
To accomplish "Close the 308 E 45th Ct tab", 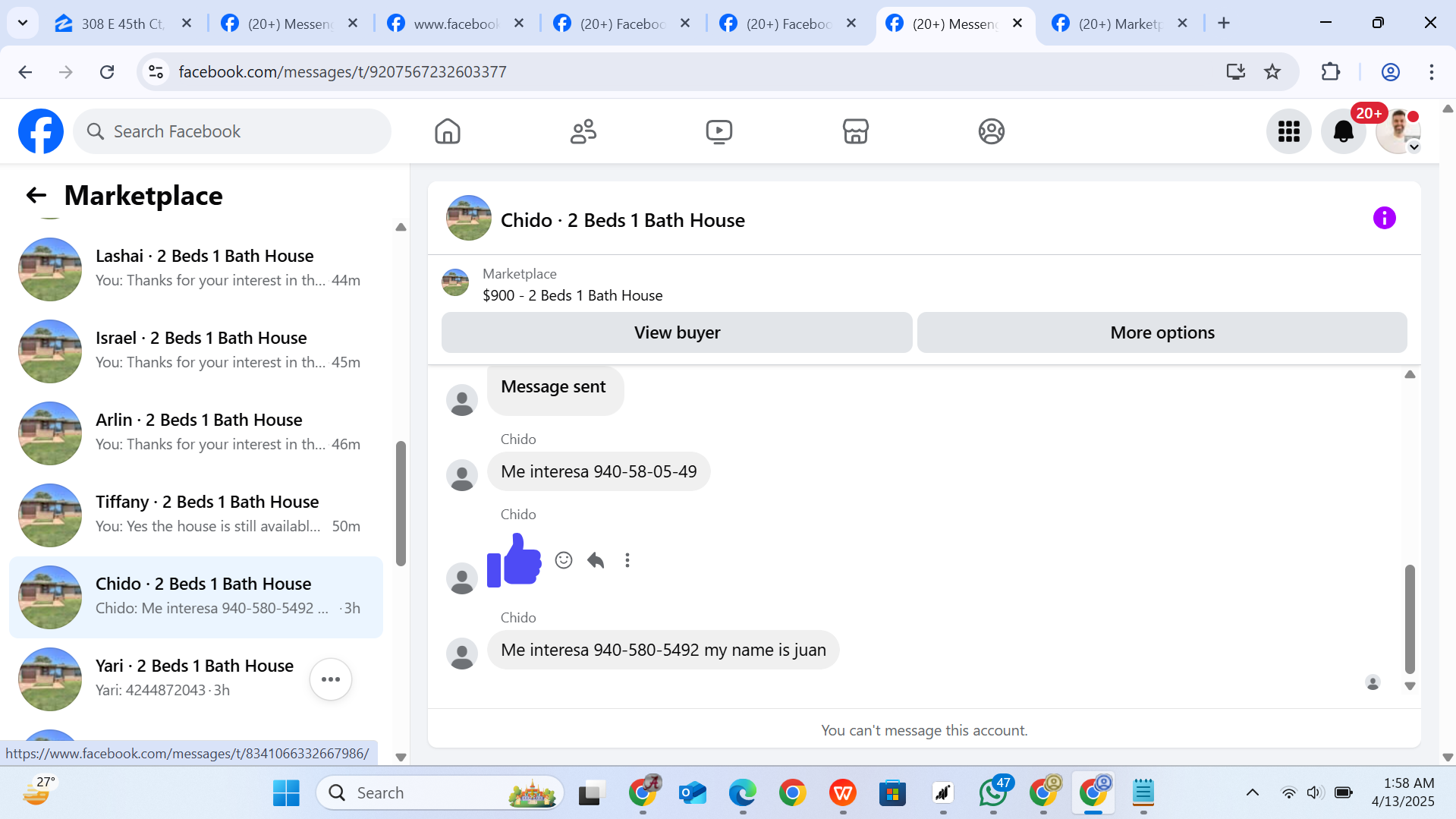I will [187, 24].
